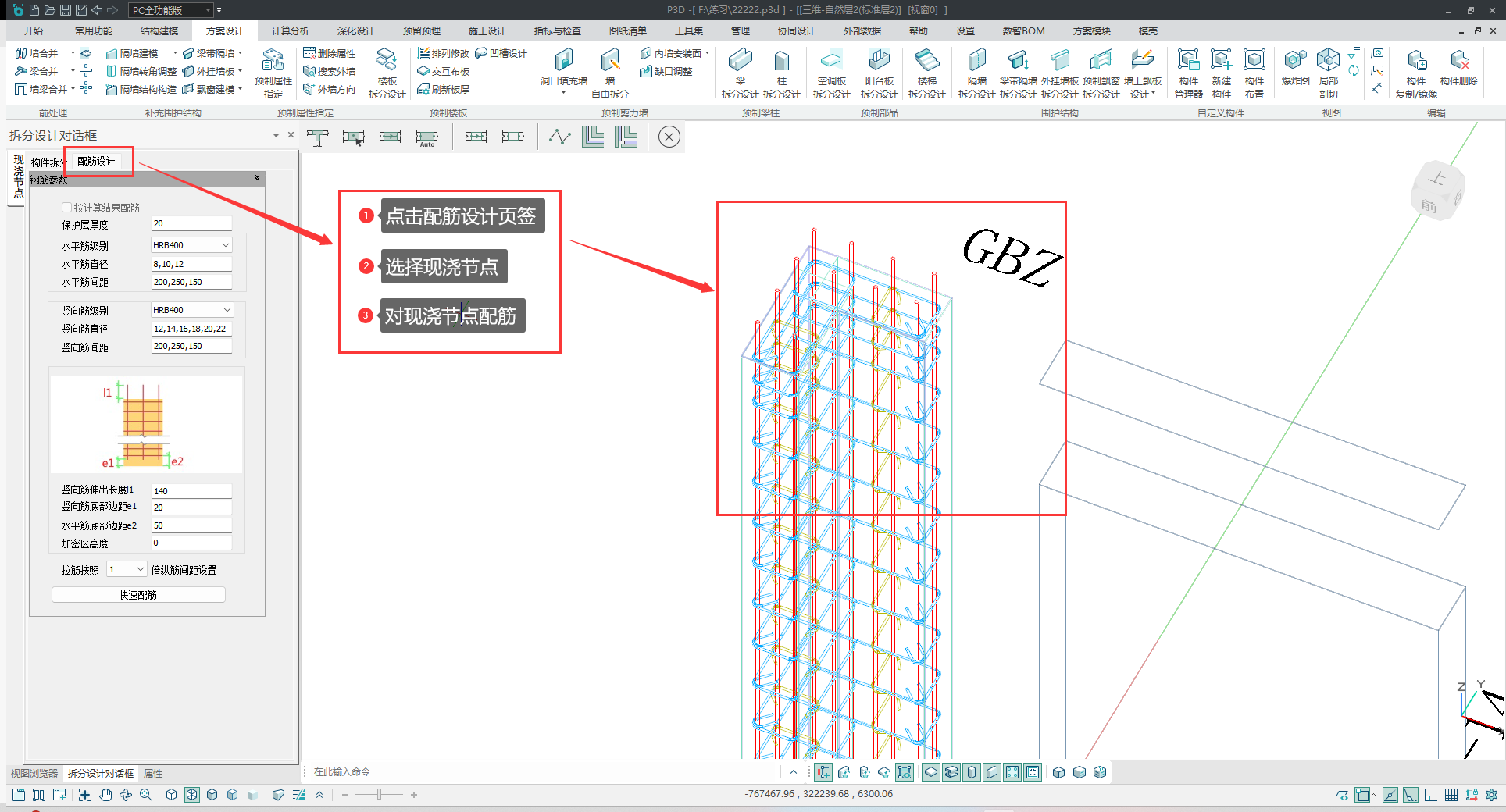Click the 刷新板厚 button
Image resolution: width=1506 pixels, height=812 pixels.
(444, 89)
